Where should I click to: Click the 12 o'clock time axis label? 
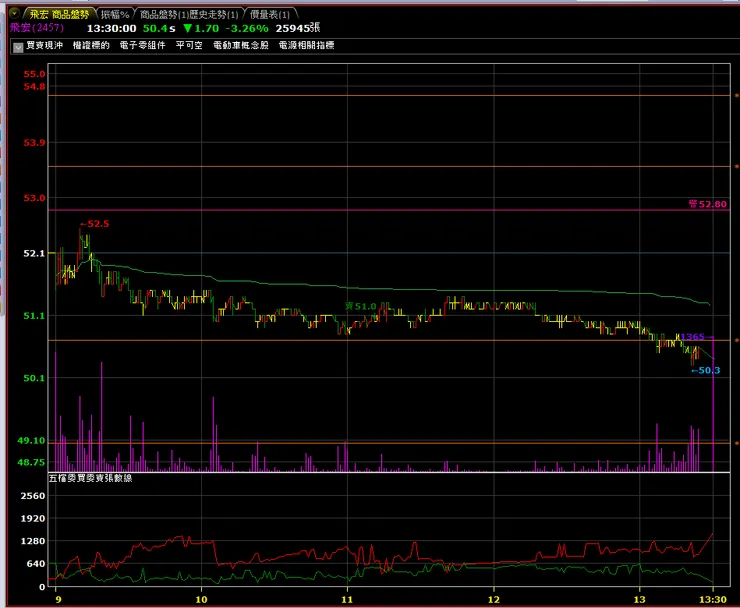[494, 600]
